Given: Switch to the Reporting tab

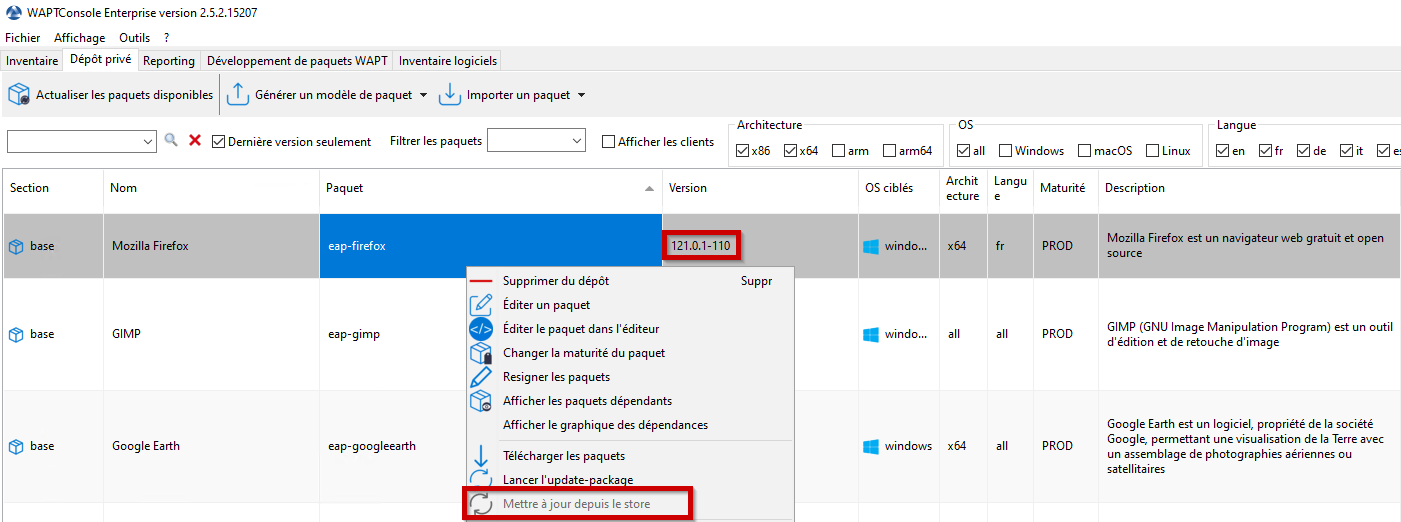Looking at the screenshot, I should point(169,61).
